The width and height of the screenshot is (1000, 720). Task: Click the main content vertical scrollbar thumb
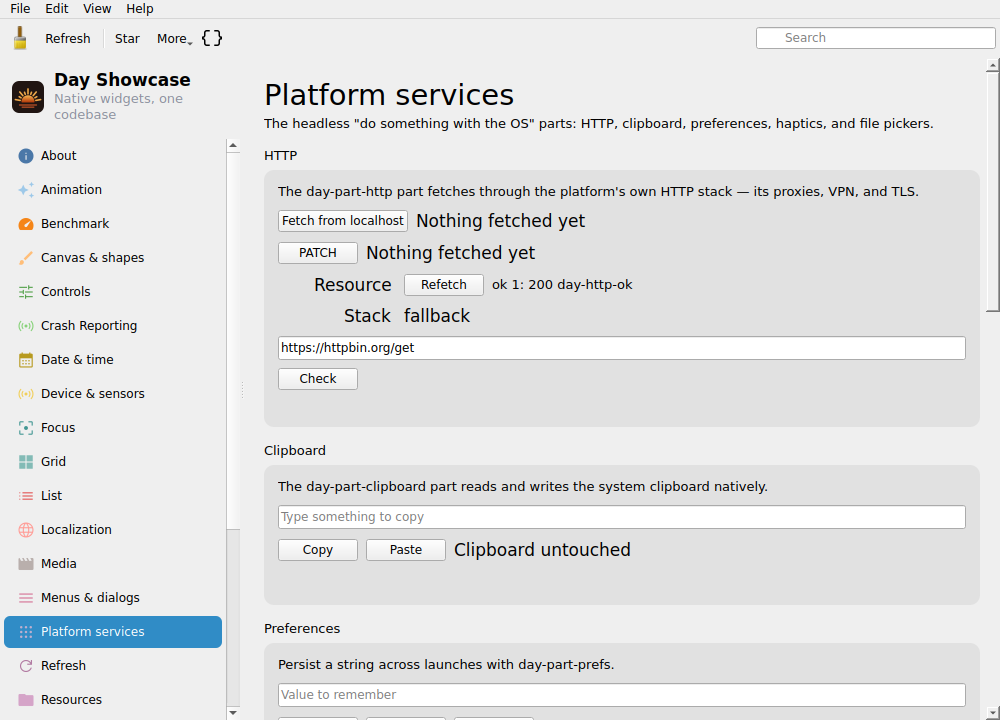992,192
